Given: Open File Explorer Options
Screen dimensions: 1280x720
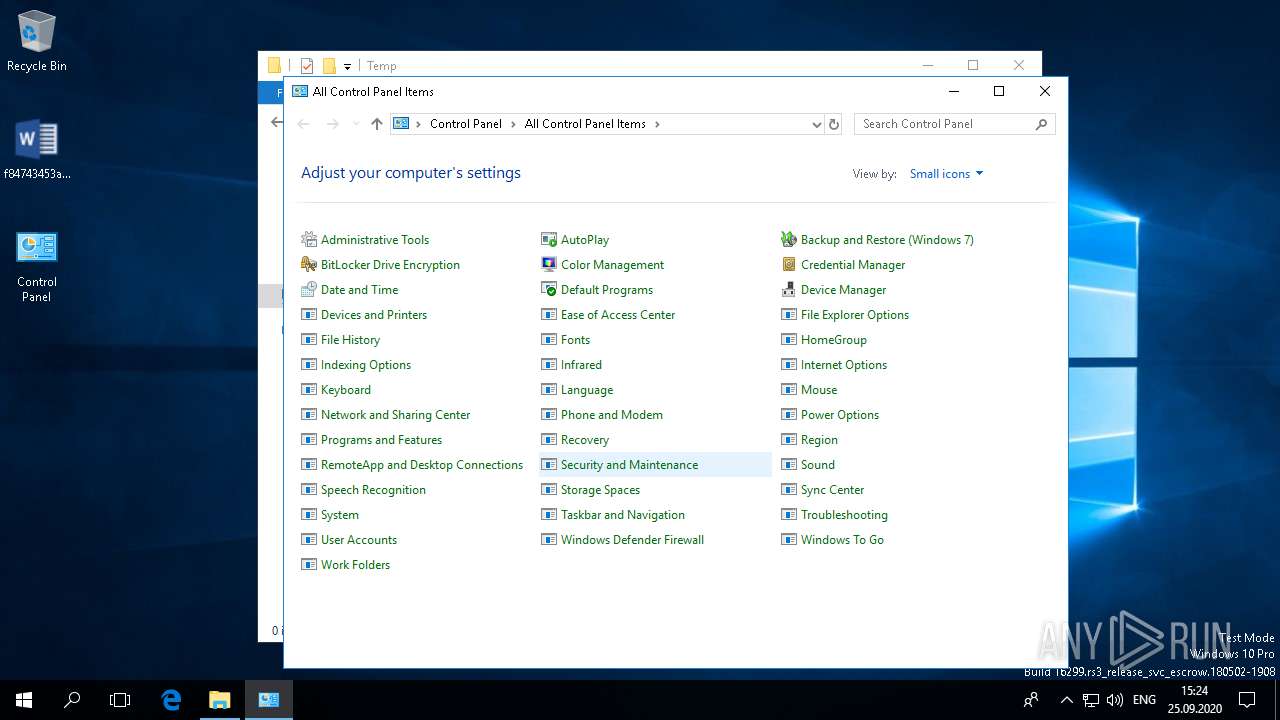Looking at the screenshot, I should [x=855, y=315].
